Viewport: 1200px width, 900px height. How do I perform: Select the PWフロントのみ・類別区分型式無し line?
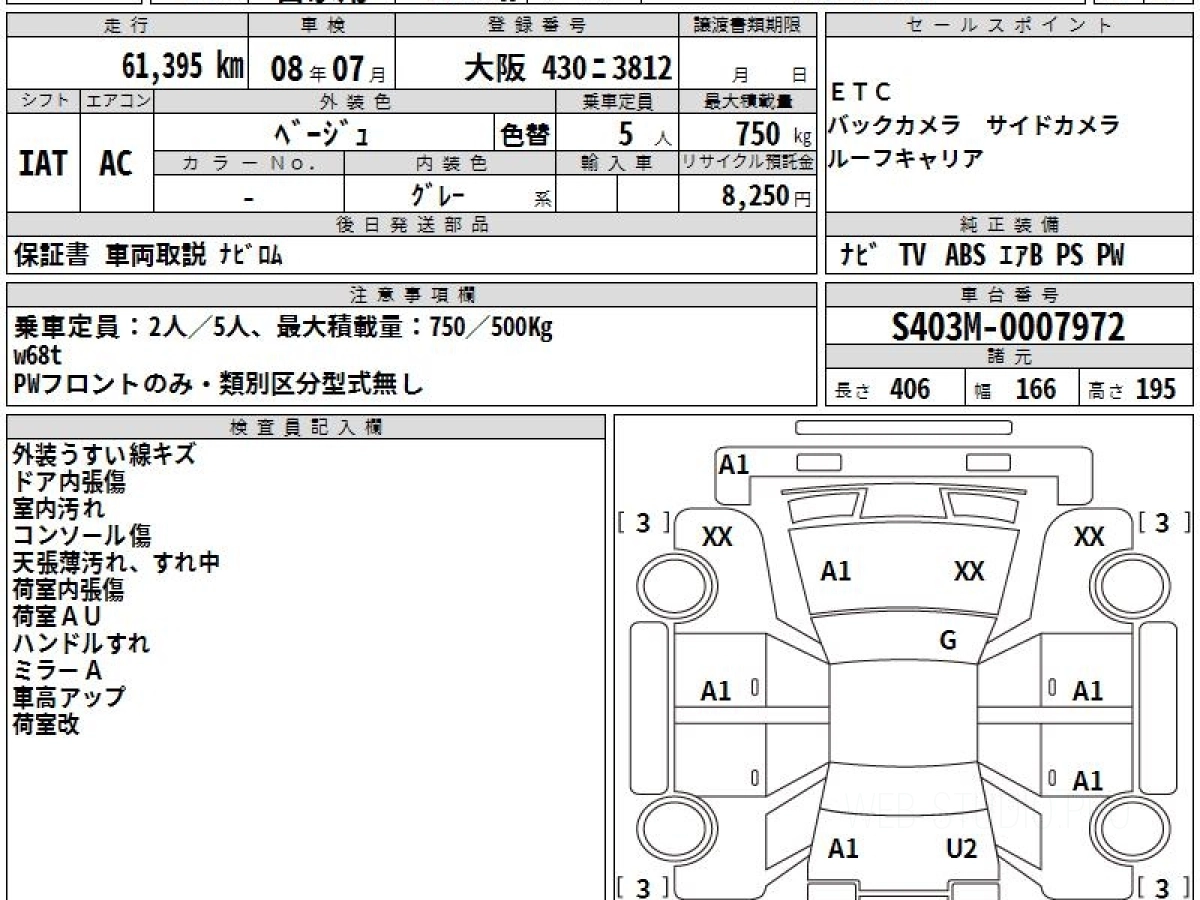219,384
